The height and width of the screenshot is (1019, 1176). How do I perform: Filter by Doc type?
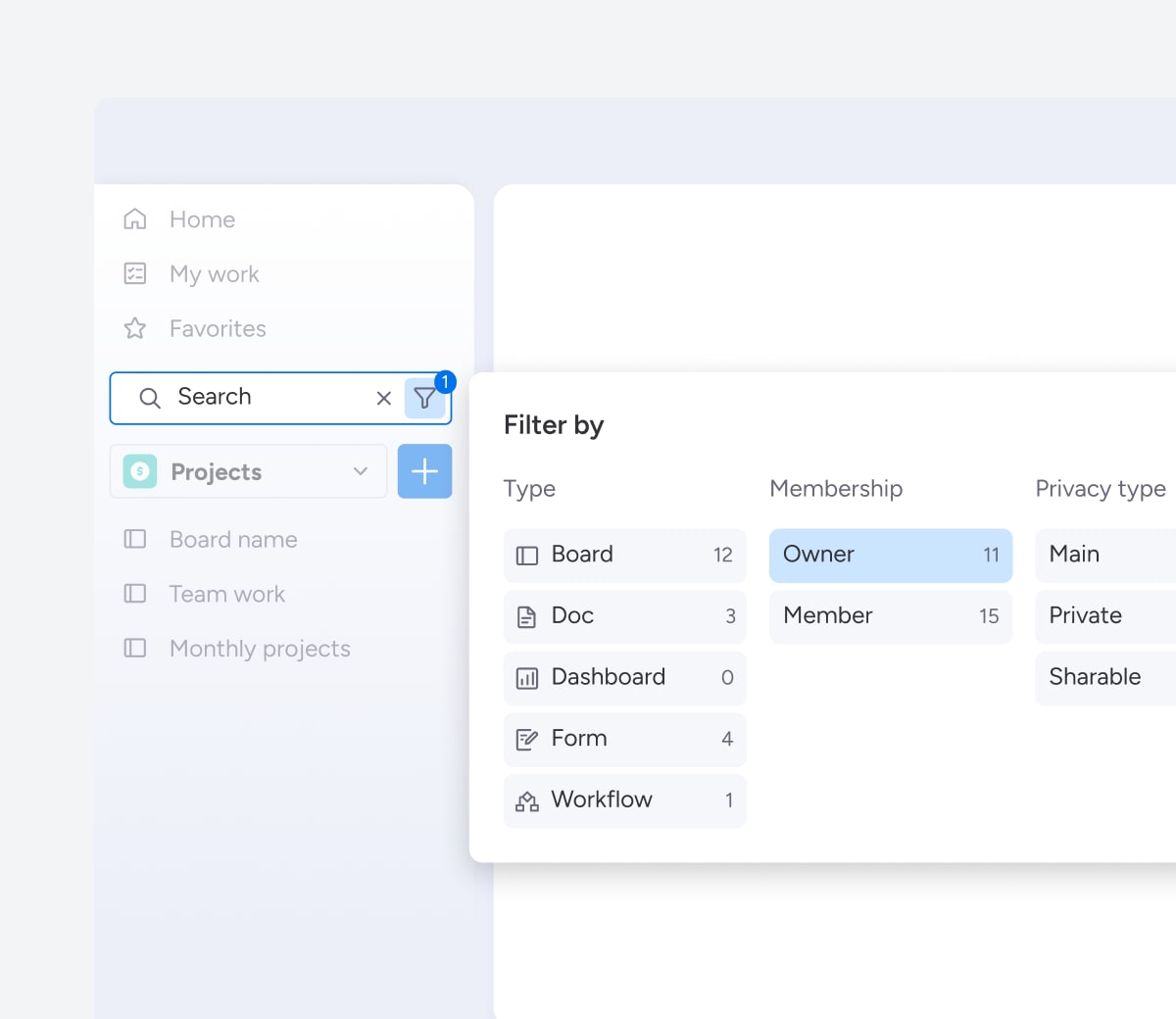pyautogui.click(x=625, y=617)
